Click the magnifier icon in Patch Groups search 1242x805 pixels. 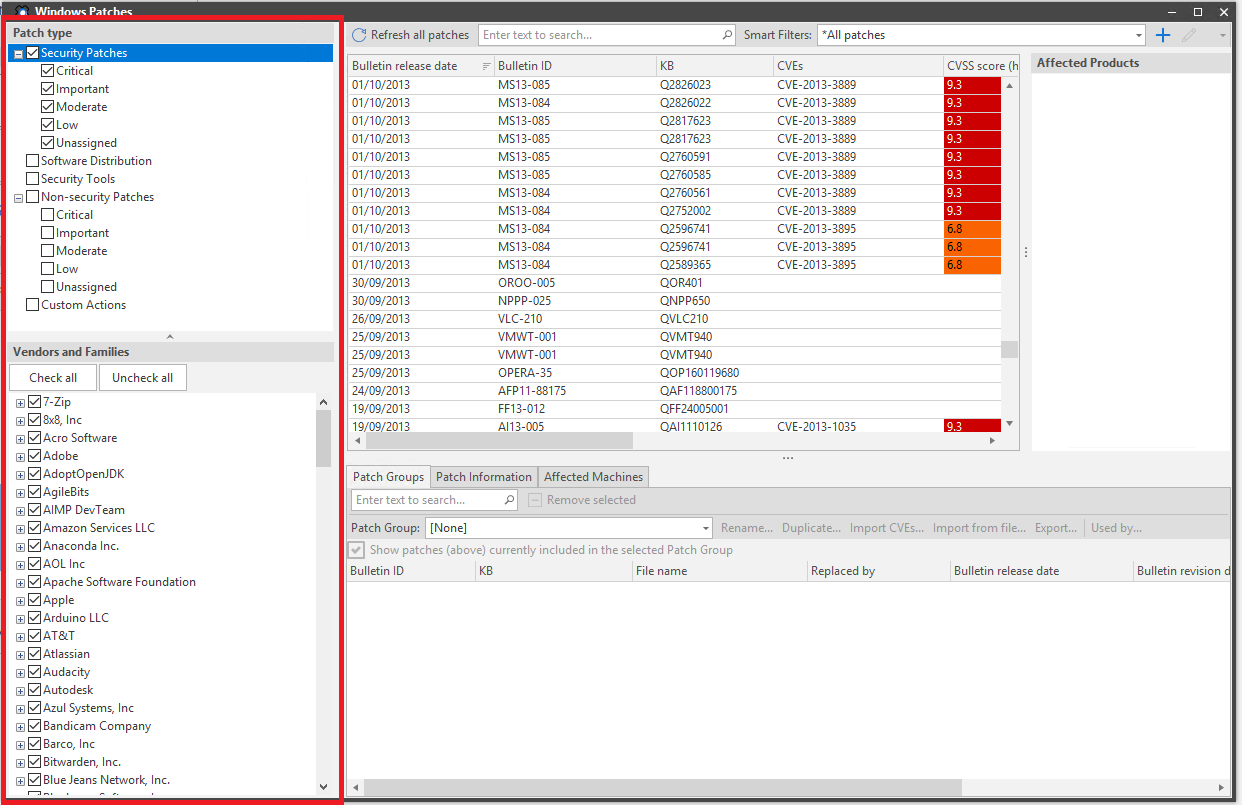pyautogui.click(x=509, y=500)
